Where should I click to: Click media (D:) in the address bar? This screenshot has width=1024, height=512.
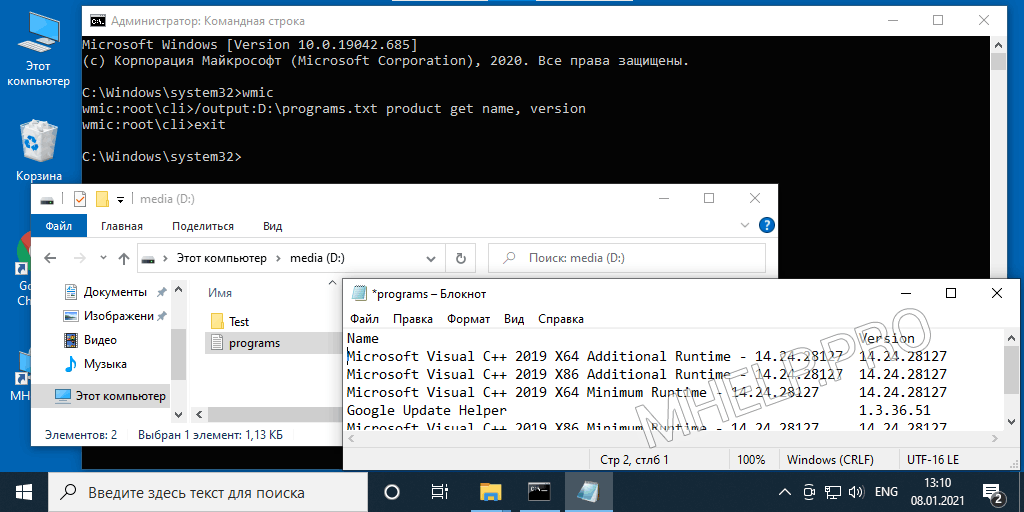click(x=317, y=259)
